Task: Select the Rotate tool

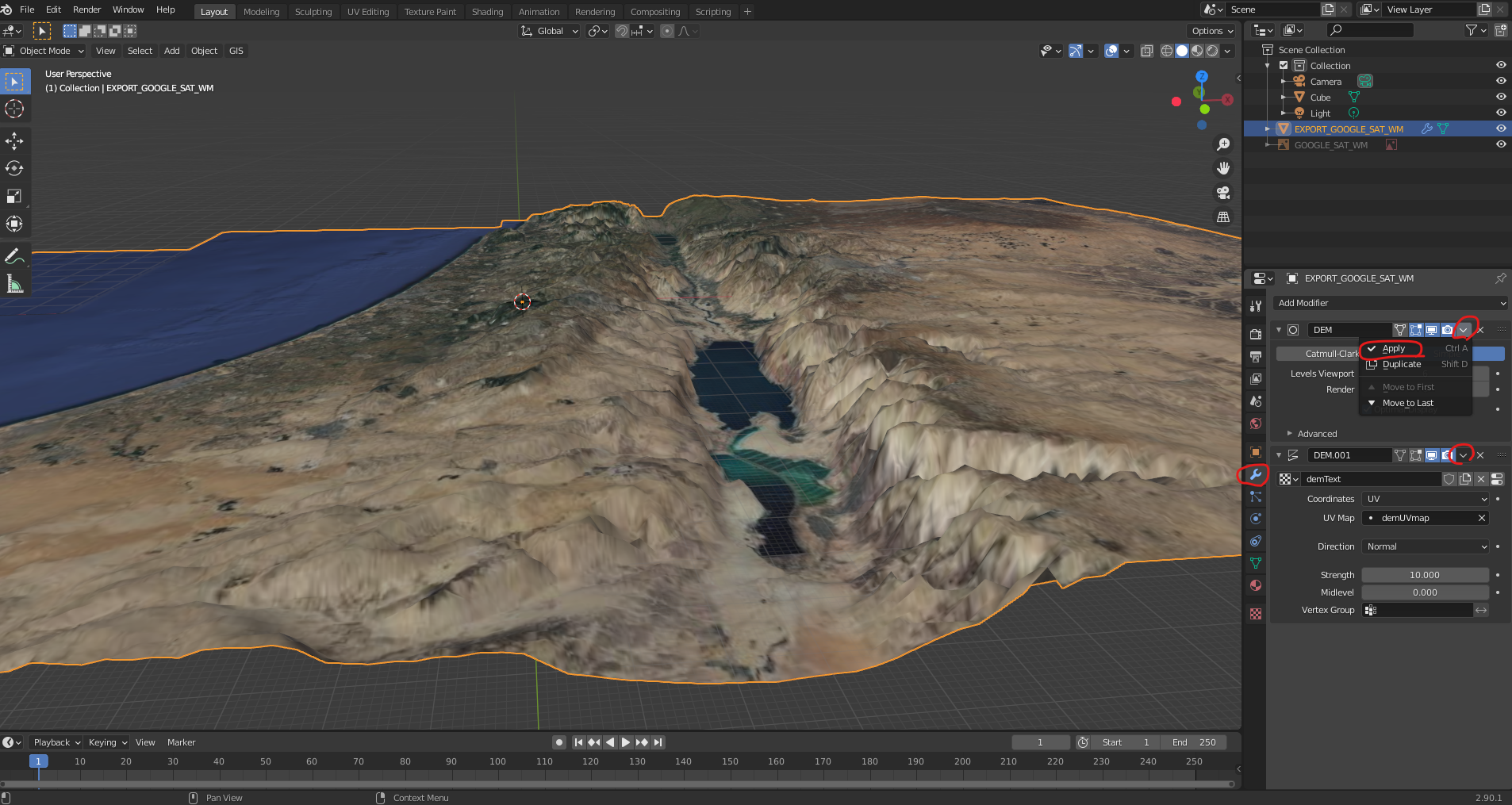Action: tap(14, 168)
